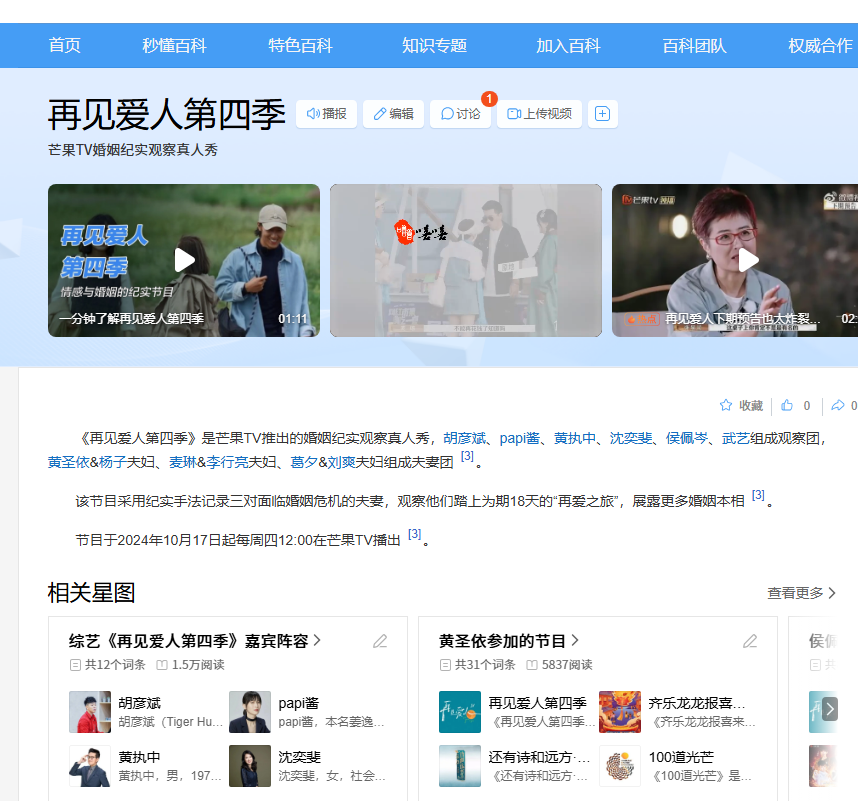The width and height of the screenshot is (858, 801).
Task: Click the 上传视频 upload video button
Action: point(540,114)
